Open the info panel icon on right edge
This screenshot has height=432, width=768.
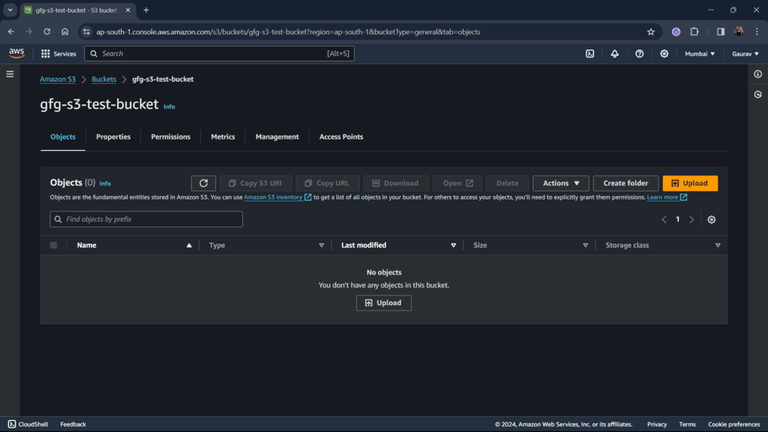(x=758, y=74)
